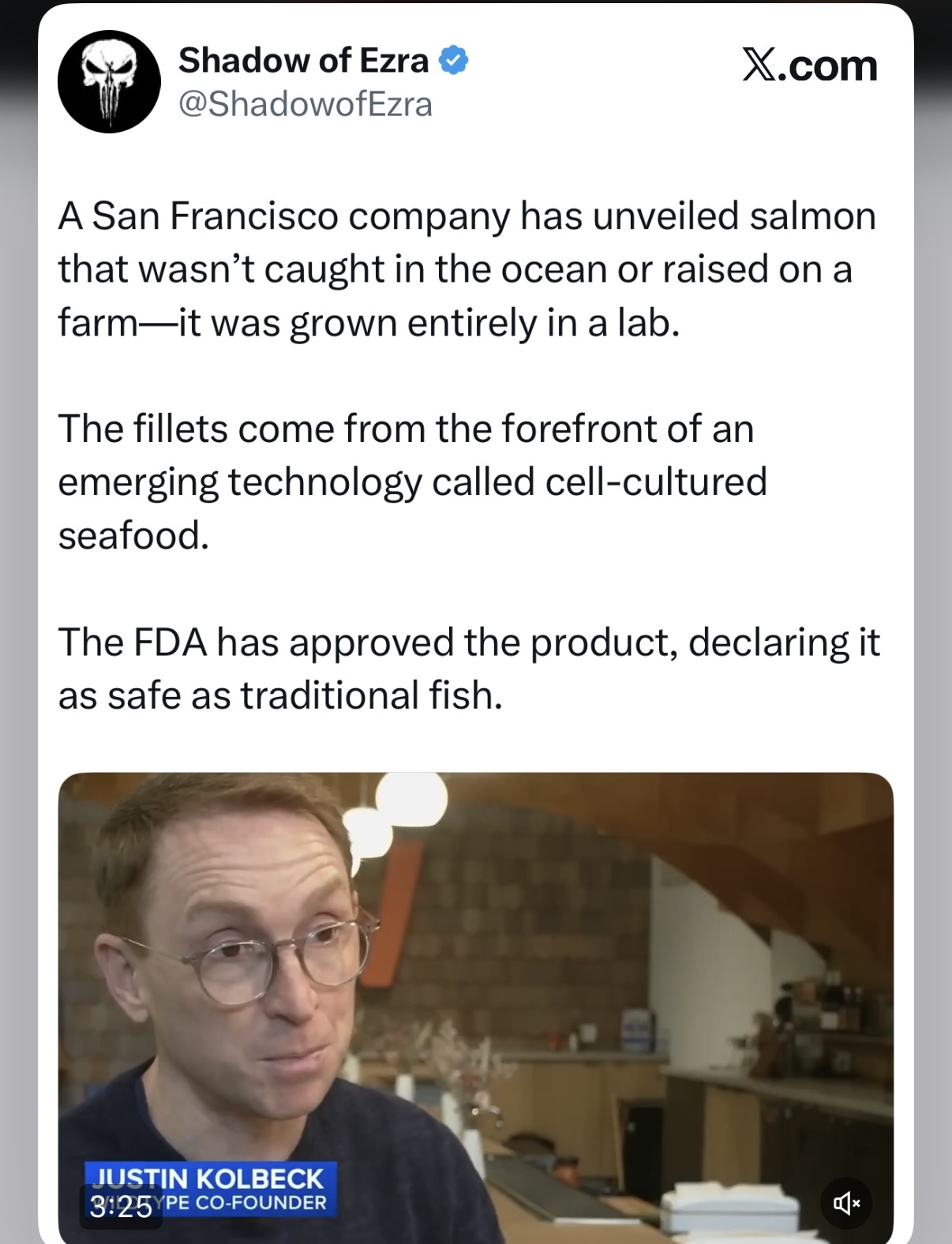The image size is (952, 1244).
Task: Click the paragraph about FDA approval
Action: tap(469, 669)
